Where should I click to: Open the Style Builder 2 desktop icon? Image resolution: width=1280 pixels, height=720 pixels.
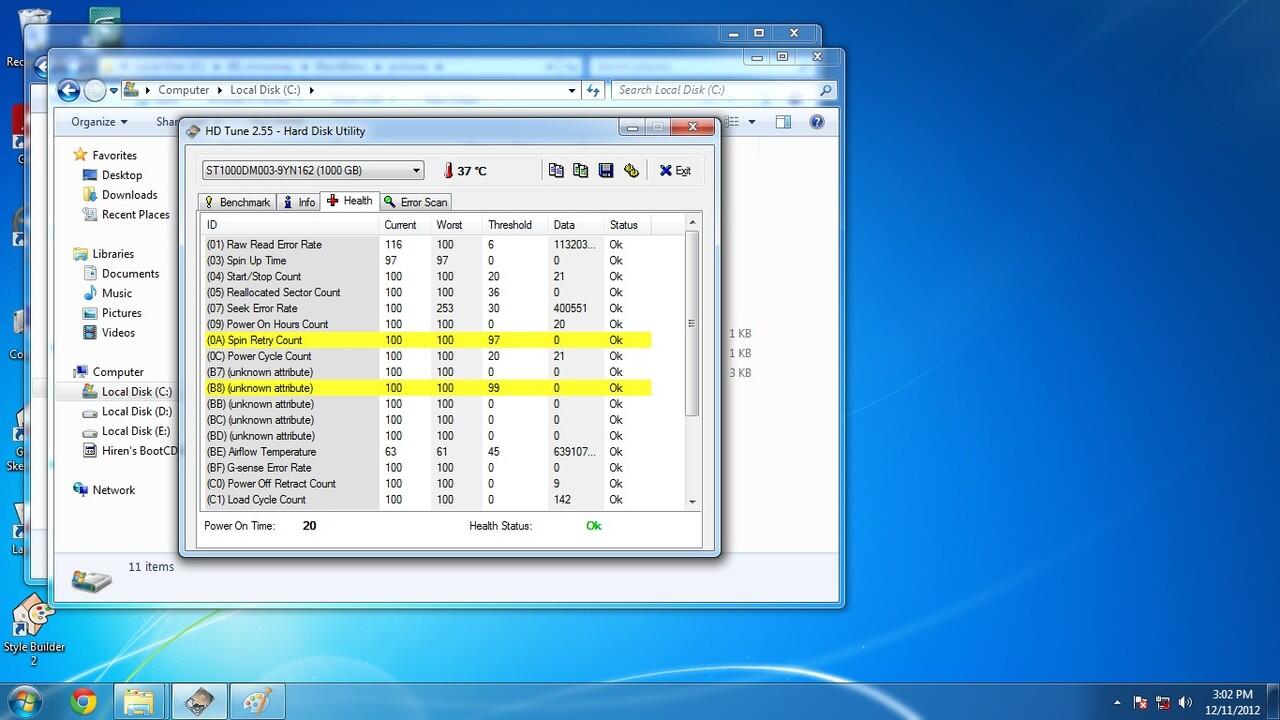pyautogui.click(x=33, y=630)
